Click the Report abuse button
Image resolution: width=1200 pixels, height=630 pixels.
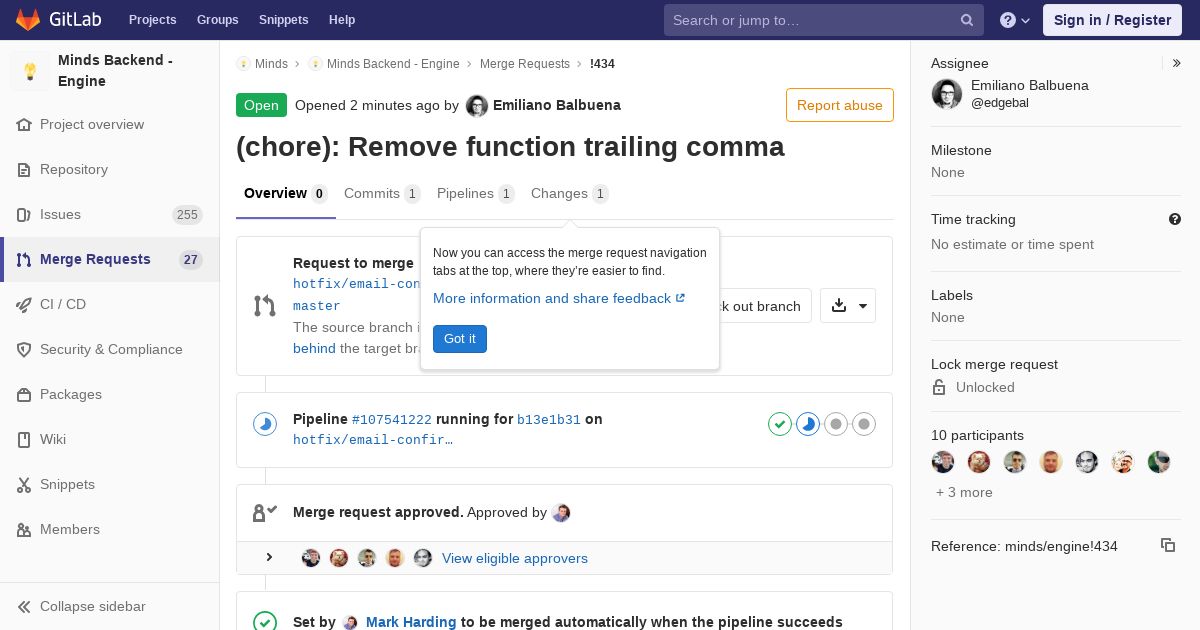tap(839, 105)
